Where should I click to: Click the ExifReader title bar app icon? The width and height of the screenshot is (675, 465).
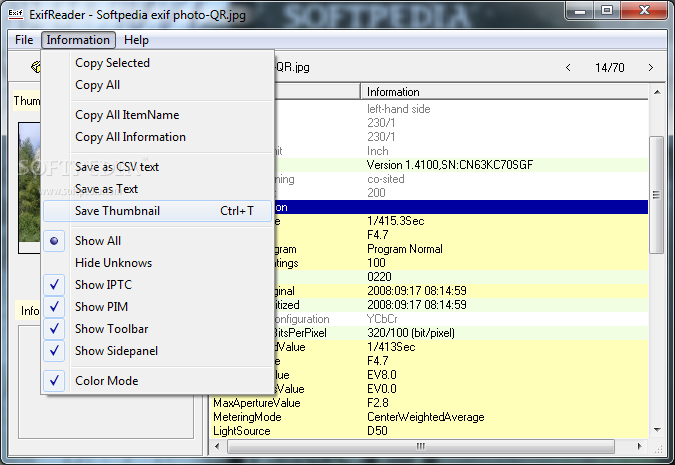point(16,14)
